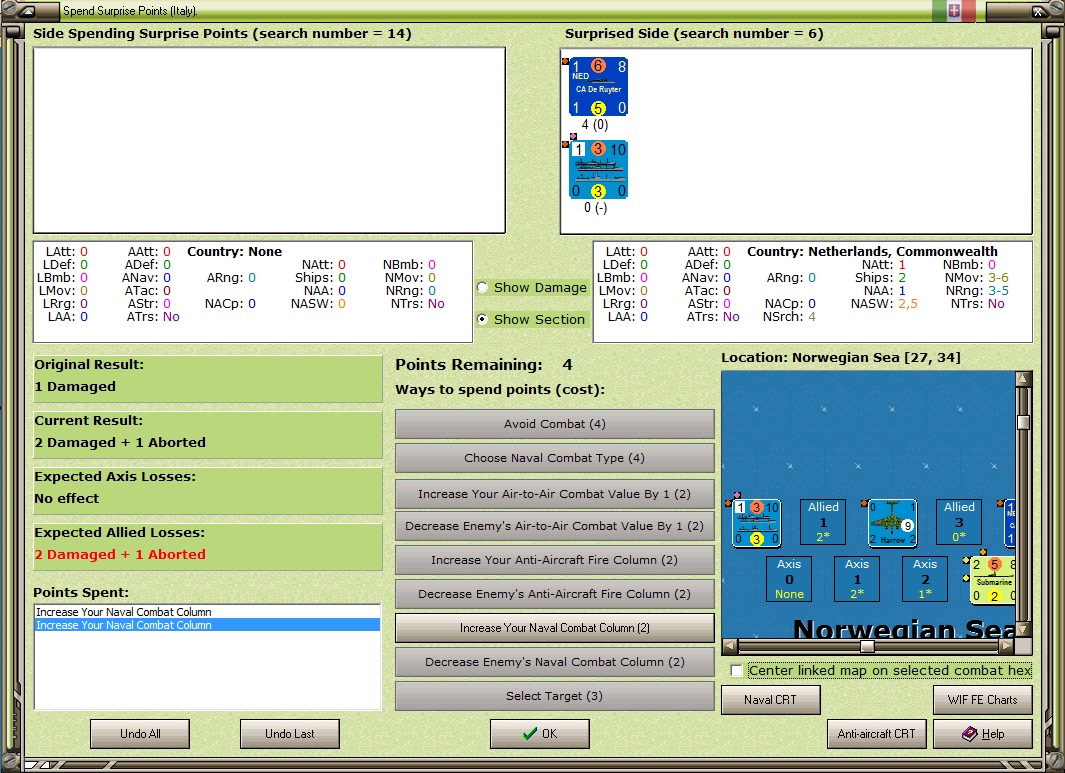Choose Avoid Combat (4) option
1065x773 pixels.
click(x=554, y=424)
